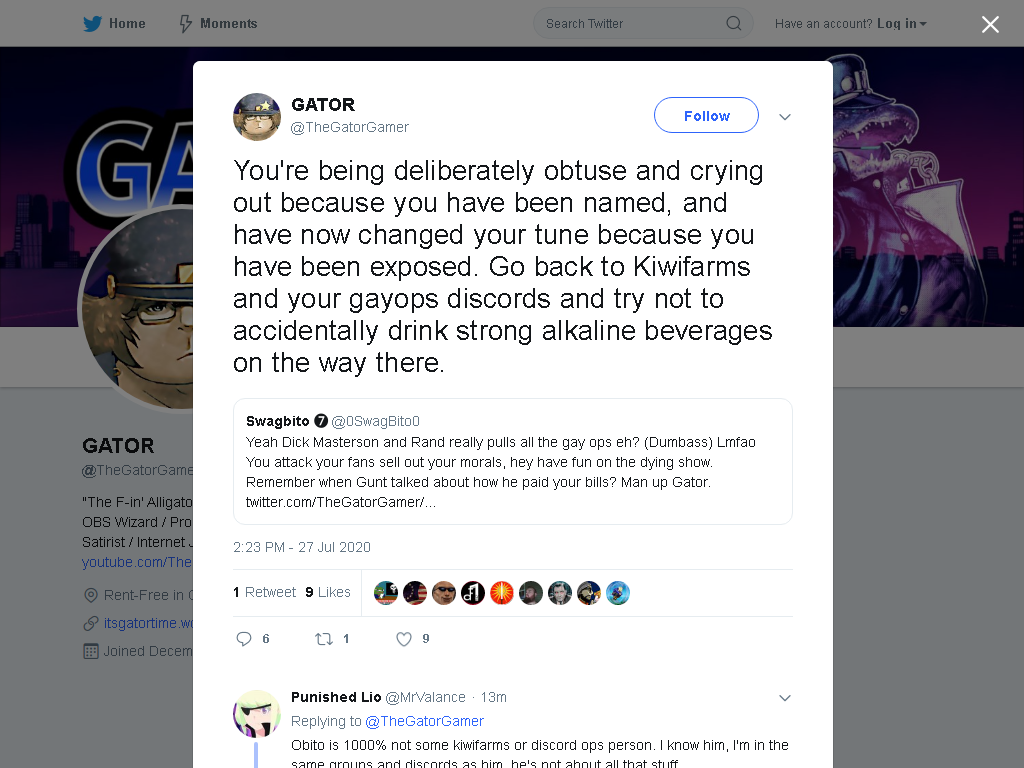Go to the Home tab

coord(114,24)
